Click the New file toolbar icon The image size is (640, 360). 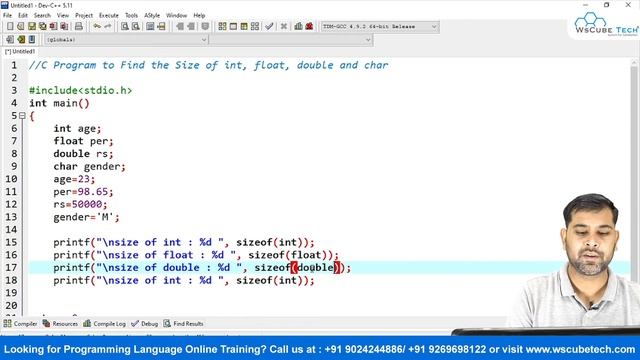pos(10,27)
